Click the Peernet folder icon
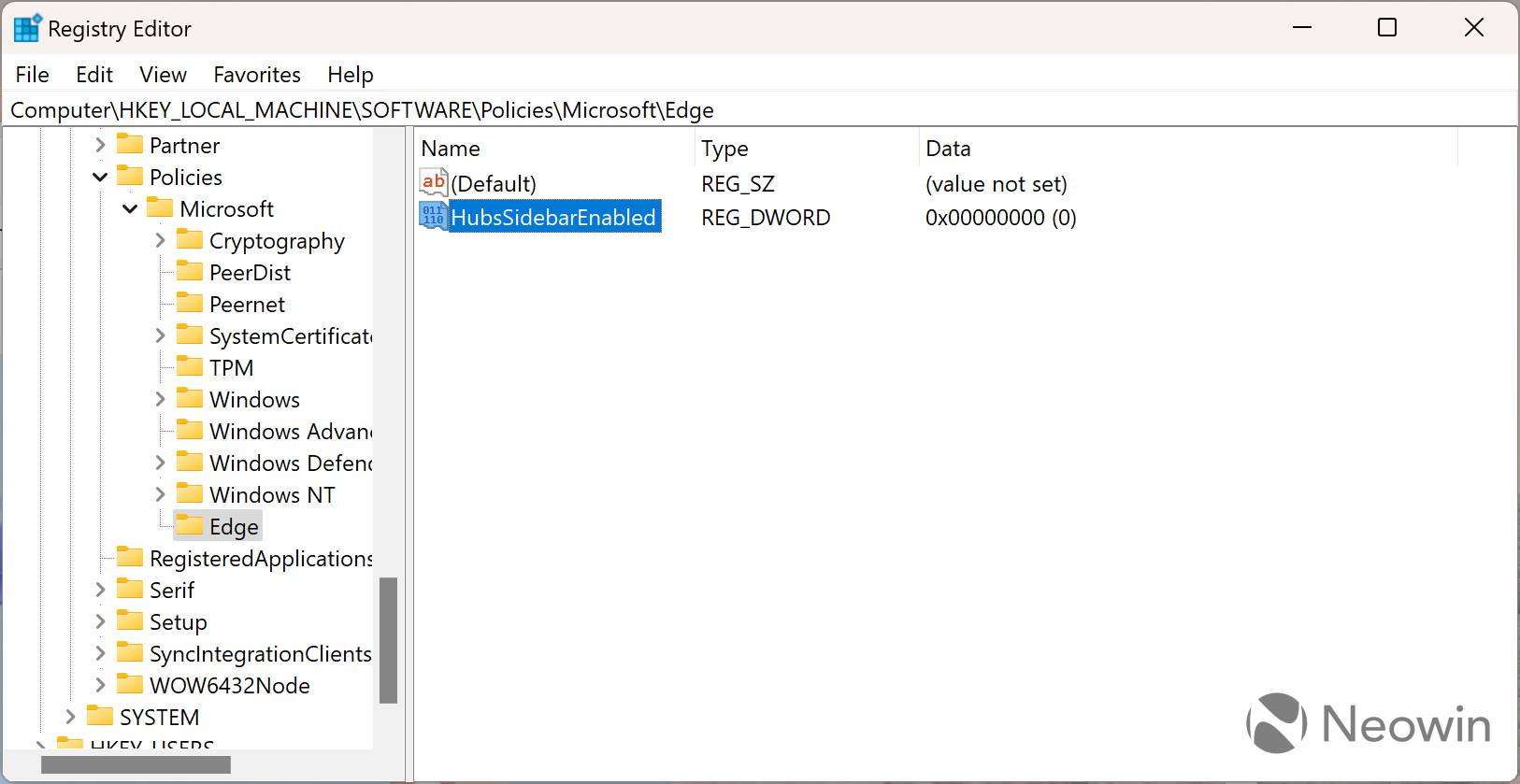 189,303
